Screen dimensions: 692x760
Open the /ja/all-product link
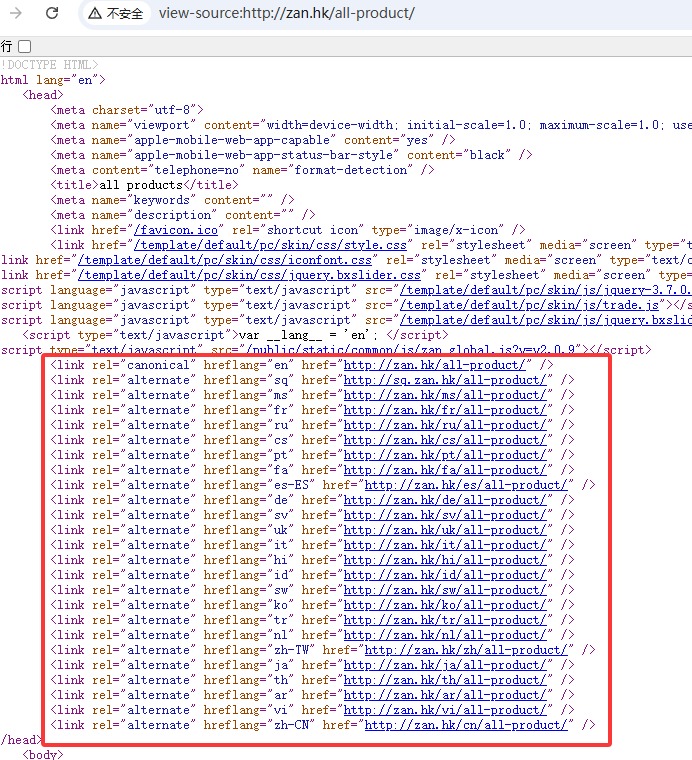[445, 665]
